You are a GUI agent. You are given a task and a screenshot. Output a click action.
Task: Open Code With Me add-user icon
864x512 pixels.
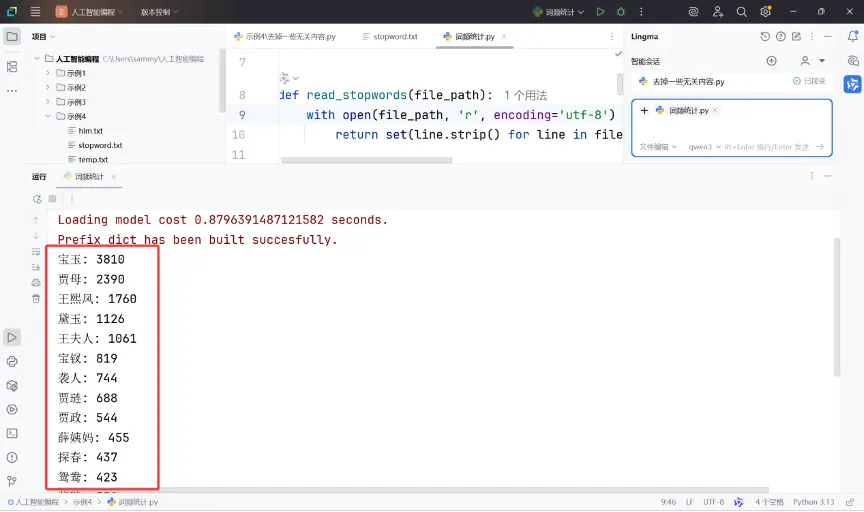(717, 12)
